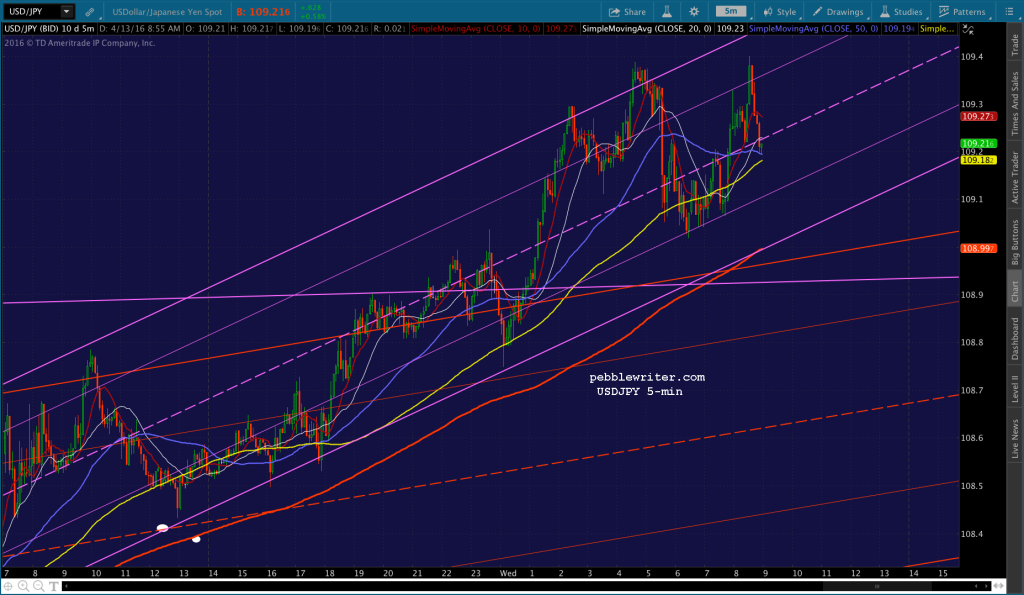The width and height of the screenshot is (1024, 595).
Task: Click the crosshair pan icon at bottom left
Action: point(8,586)
